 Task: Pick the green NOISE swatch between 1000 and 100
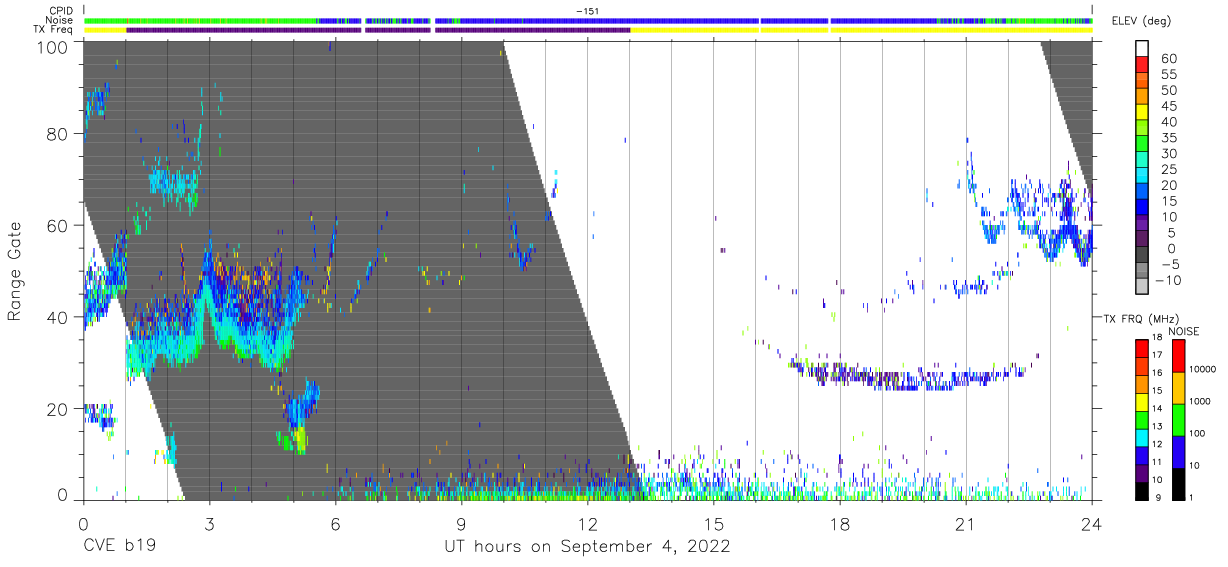click(1178, 419)
